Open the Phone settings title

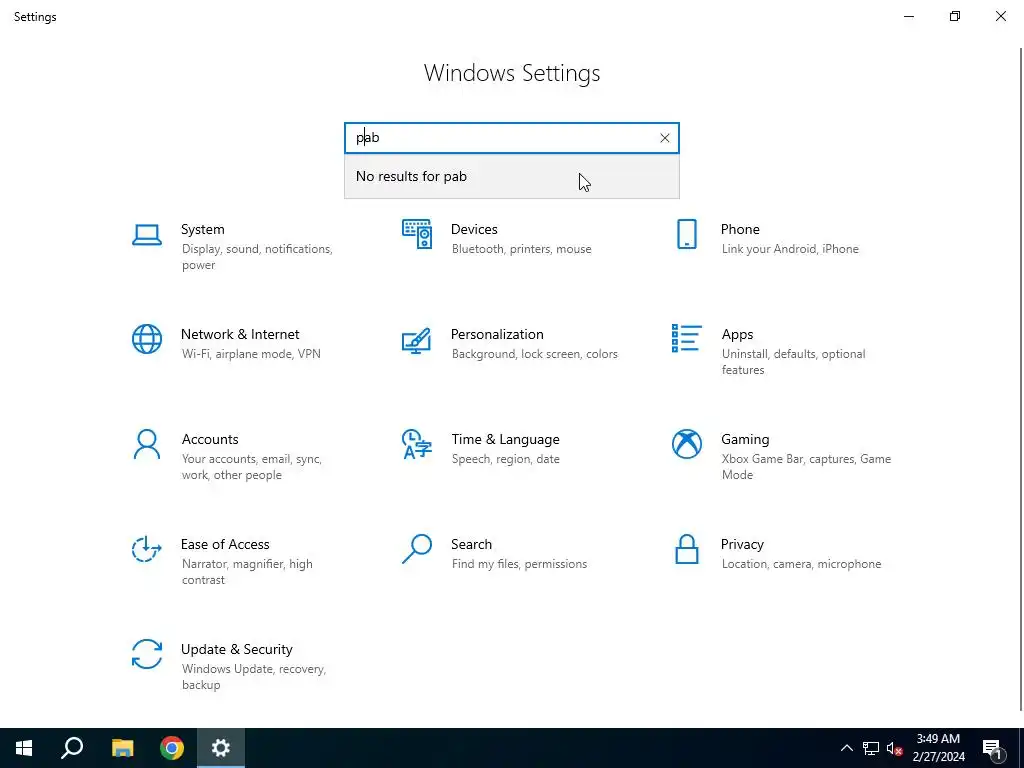point(740,229)
